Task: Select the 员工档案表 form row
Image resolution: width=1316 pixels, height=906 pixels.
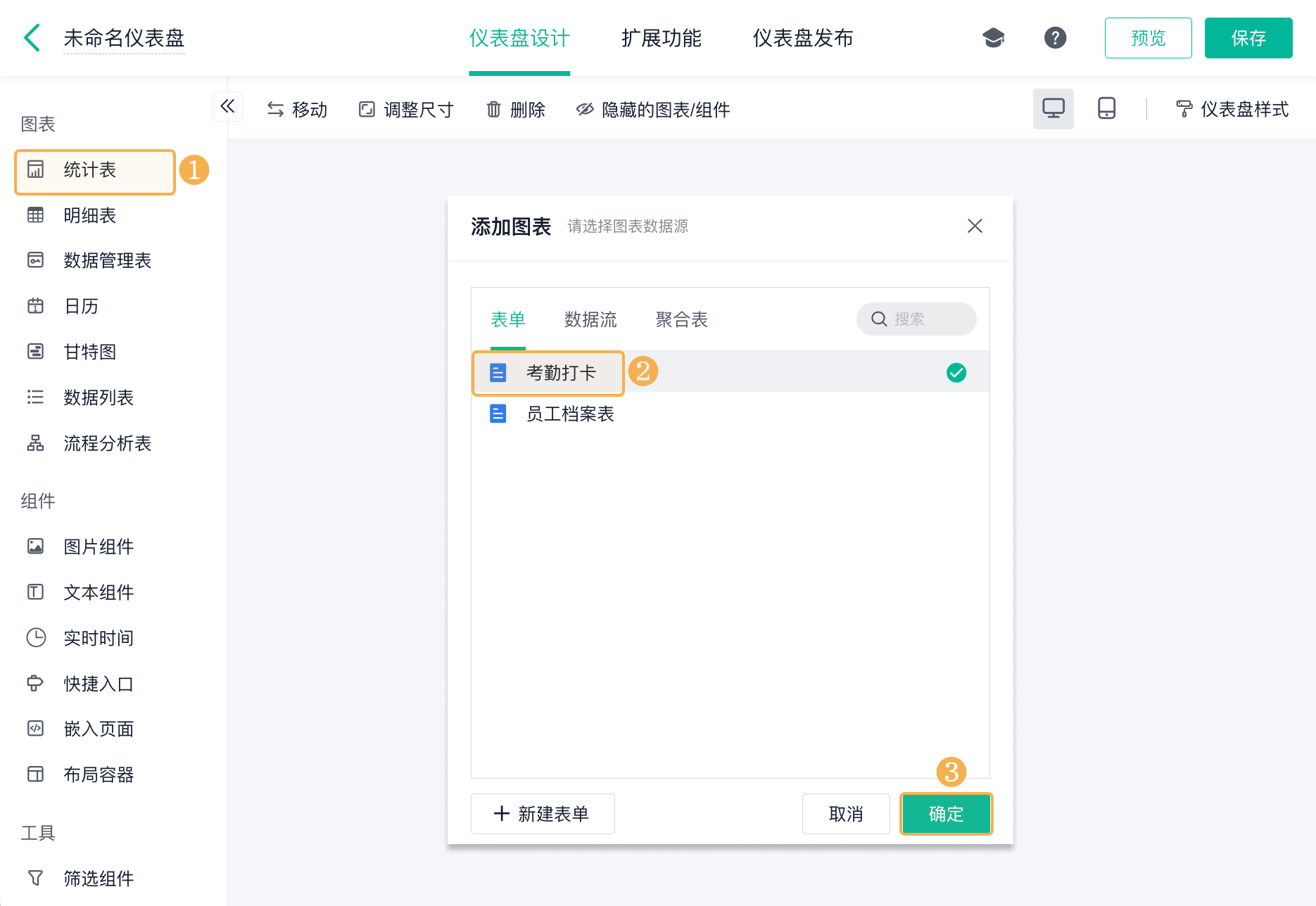Action: click(x=730, y=414)
